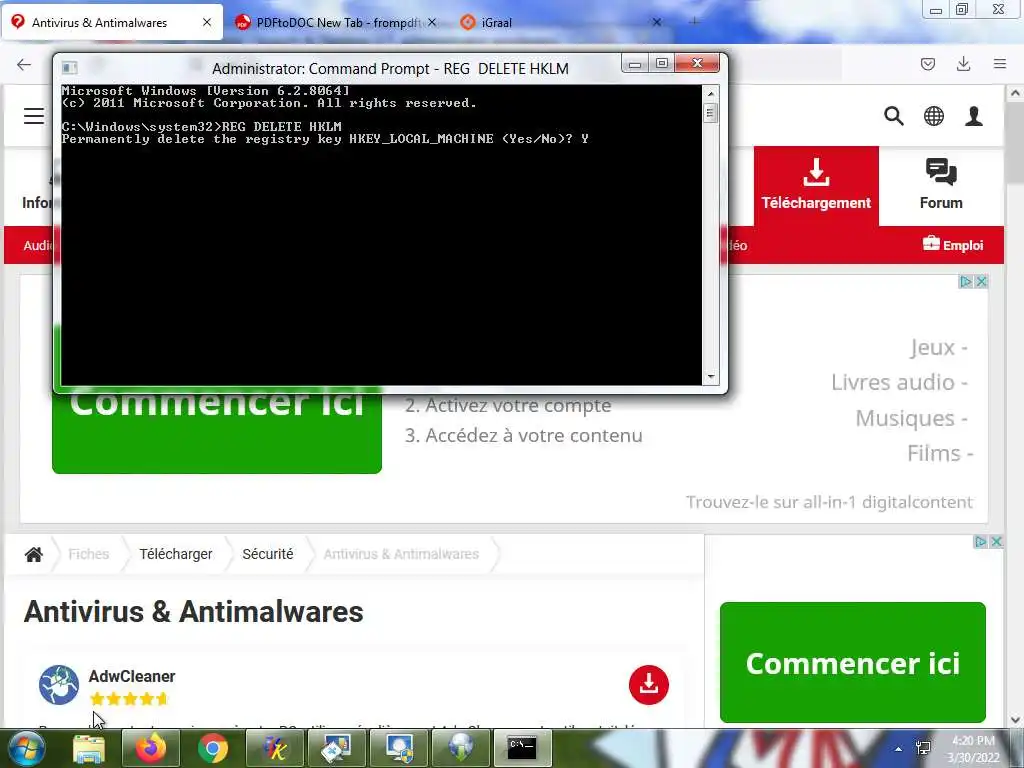Switch to the Command Prompt taskbar item
This screenshot has height=768, width=1024.
point(522,748)
